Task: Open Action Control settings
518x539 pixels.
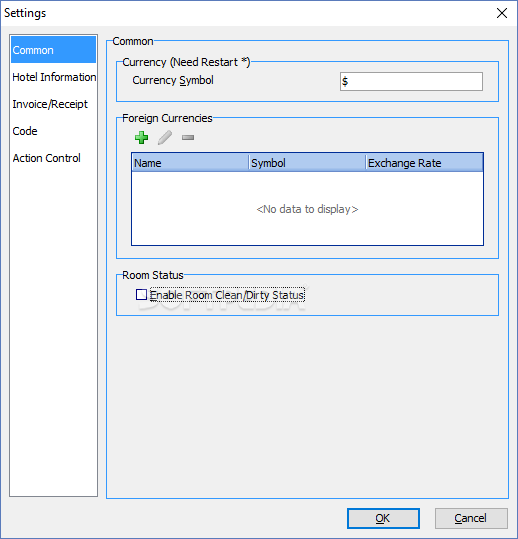Action: tap(53, 158)
